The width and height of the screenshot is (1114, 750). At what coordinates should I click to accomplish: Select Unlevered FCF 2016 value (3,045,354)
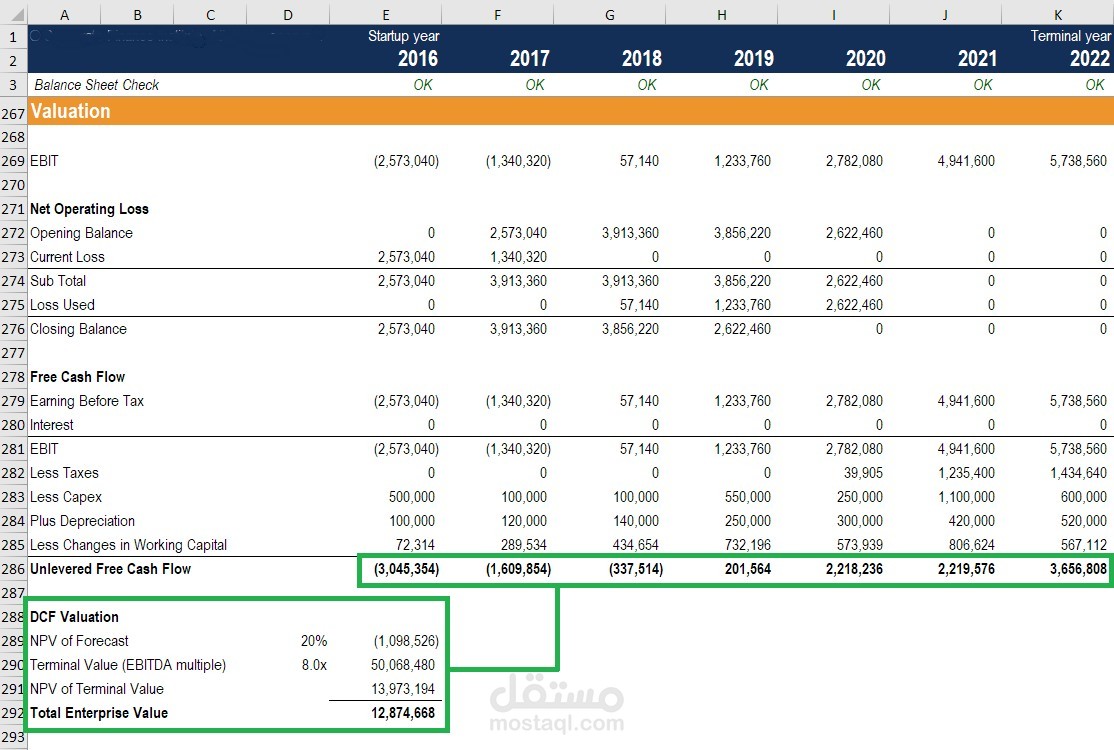[x=406, y=569]
